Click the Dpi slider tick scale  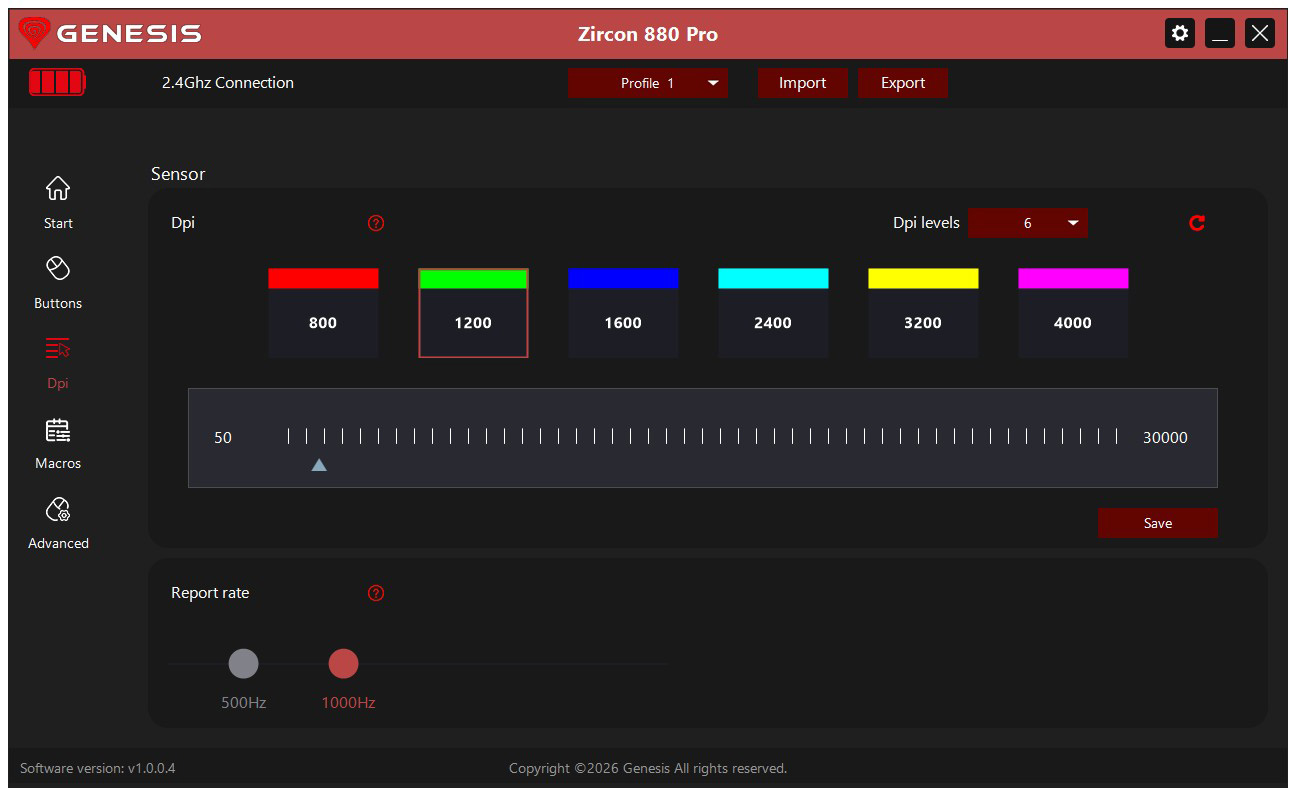coord(702,436)
